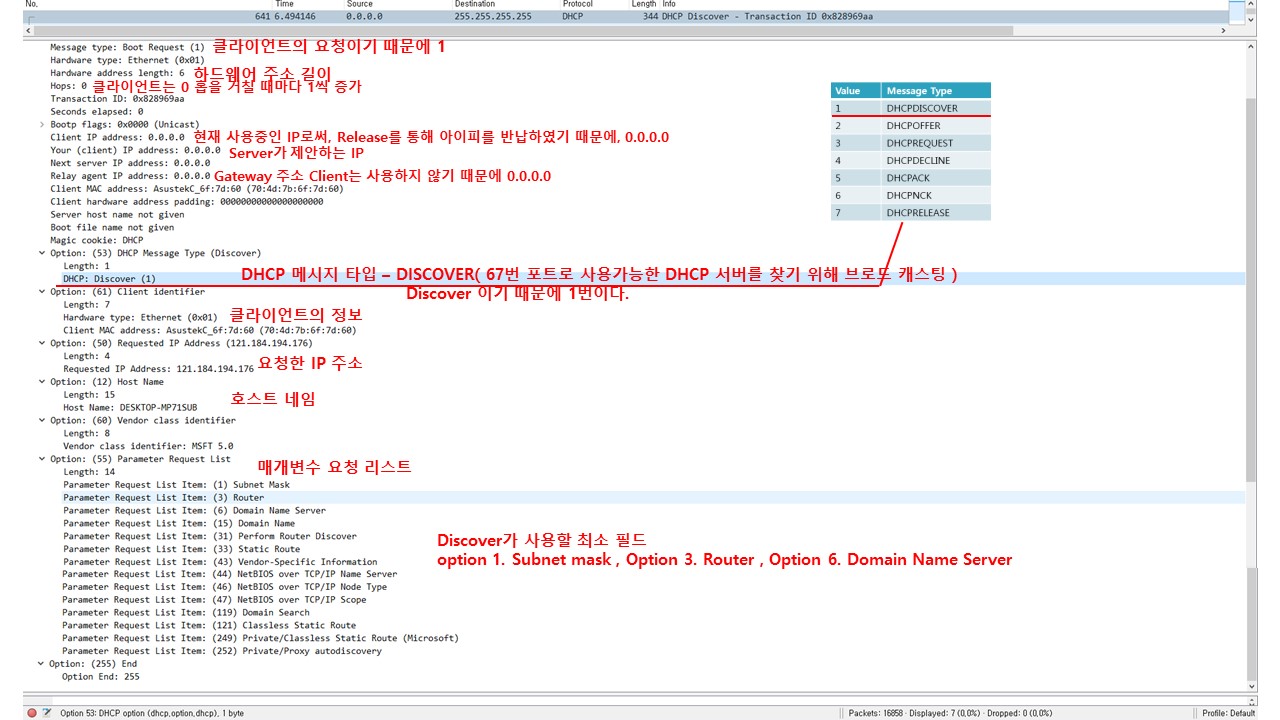Select list item (15) Domain Name
This screenshot has width=1280, height=720.
click(179, 524)
